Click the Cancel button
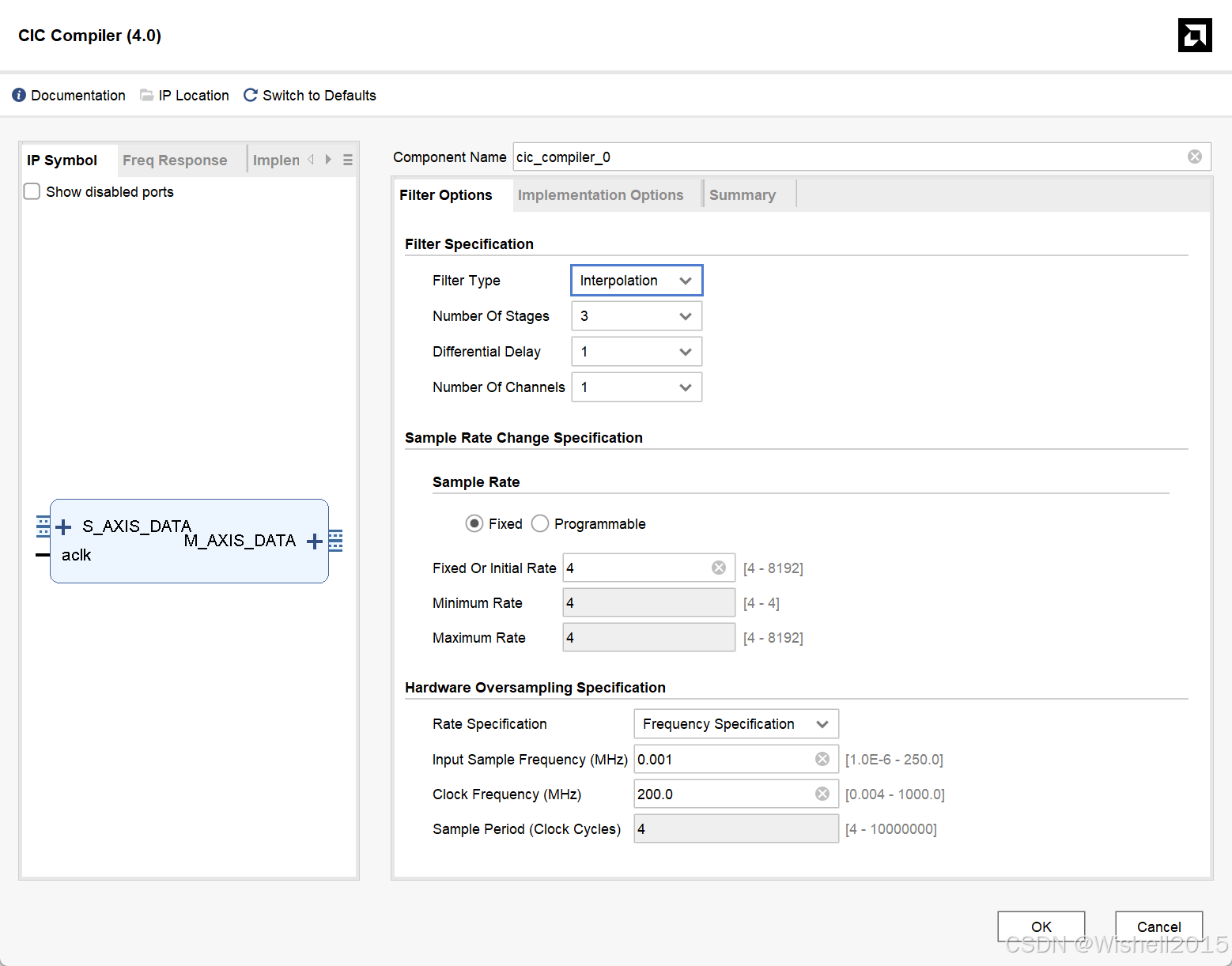1232x966 pixels. coord(1159,926)
